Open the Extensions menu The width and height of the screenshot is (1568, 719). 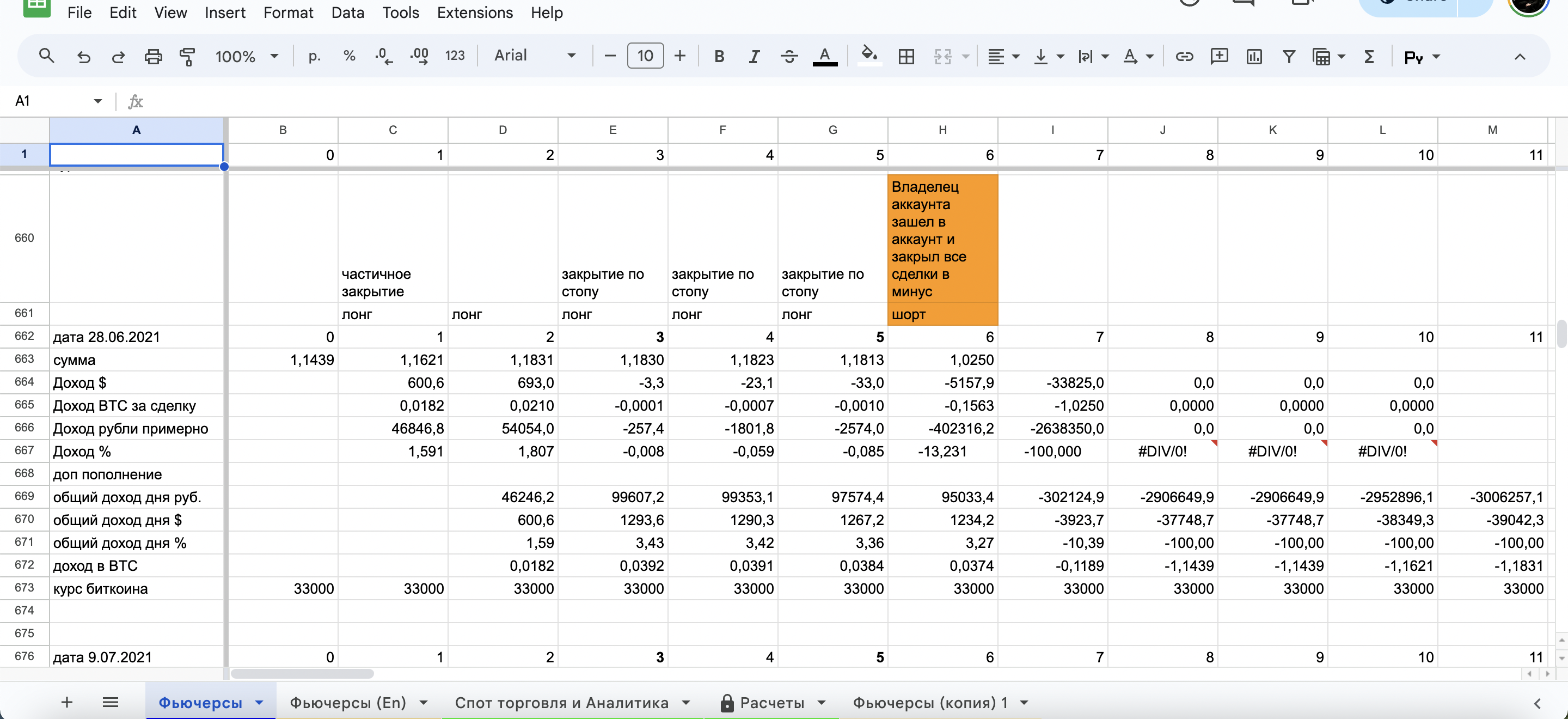coord(475,12)
